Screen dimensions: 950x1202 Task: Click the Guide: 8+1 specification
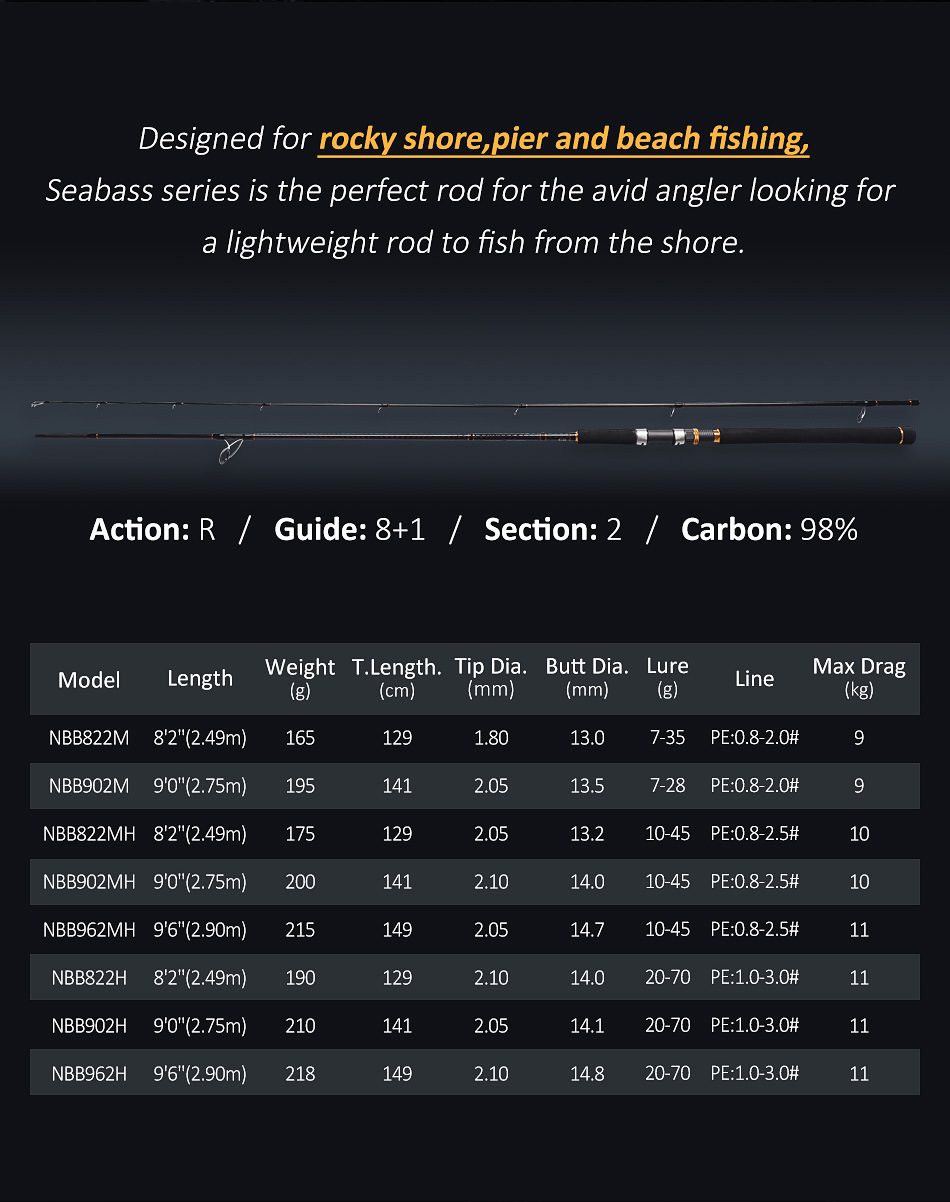pos(350,529)
